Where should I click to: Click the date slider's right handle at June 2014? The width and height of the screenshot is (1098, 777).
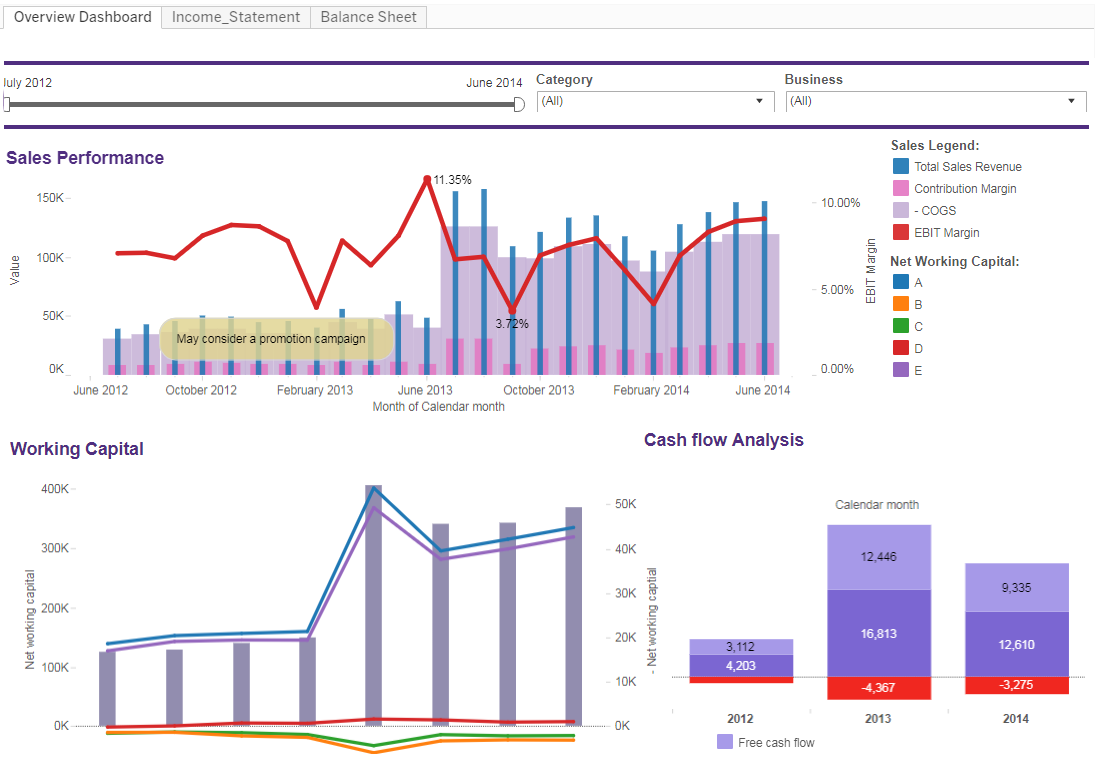[x=518, y=104]
